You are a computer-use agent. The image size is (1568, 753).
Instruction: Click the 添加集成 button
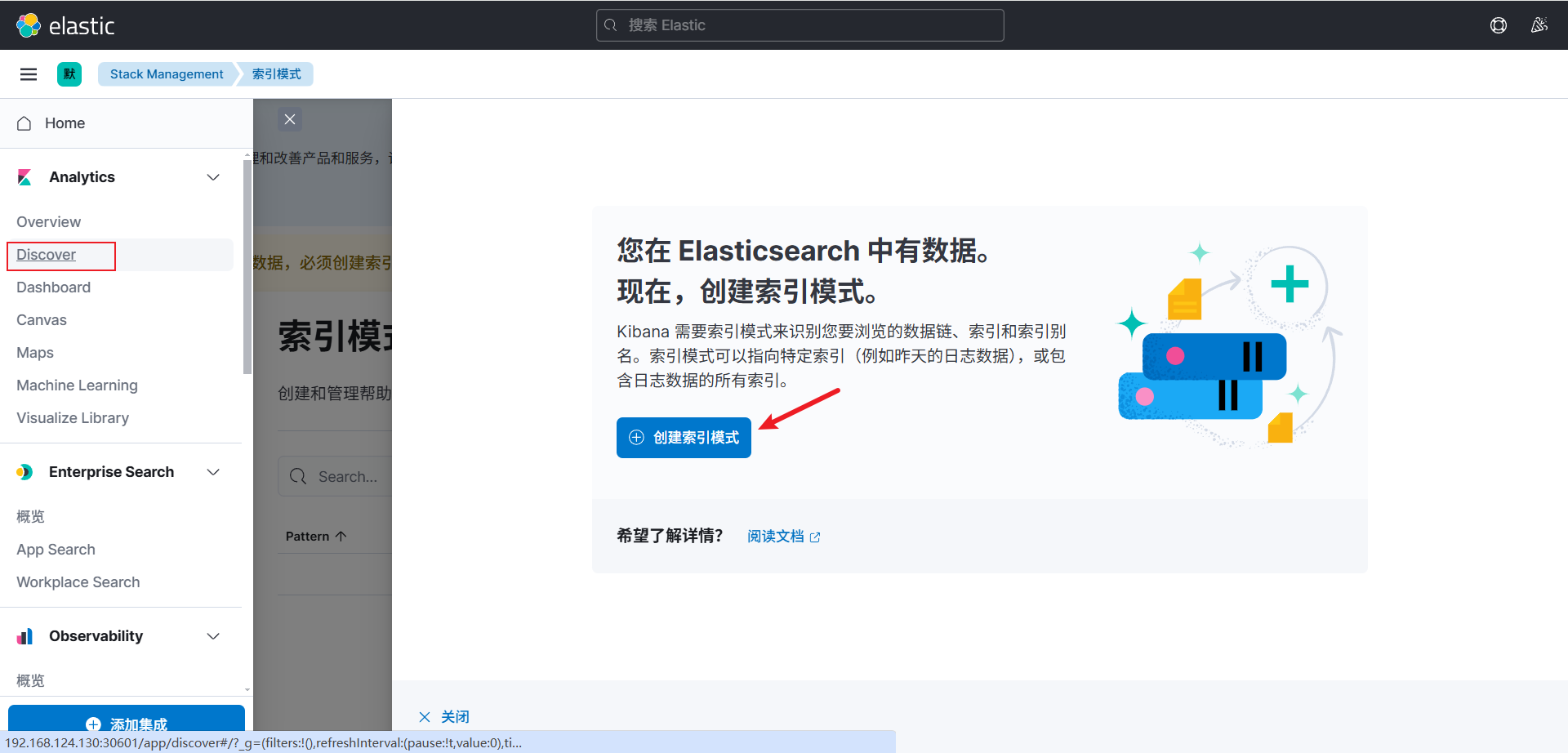click(x=127, y=719)
